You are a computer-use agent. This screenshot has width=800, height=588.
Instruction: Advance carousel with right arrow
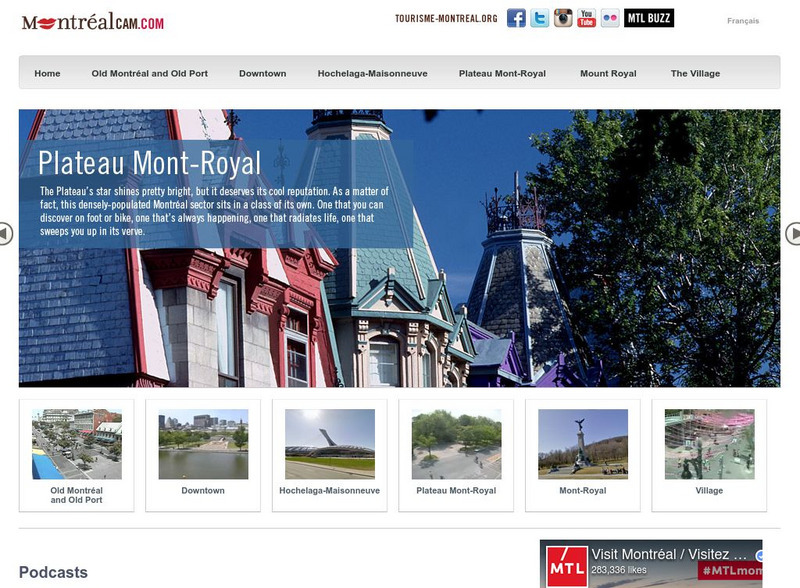(794, 233)
